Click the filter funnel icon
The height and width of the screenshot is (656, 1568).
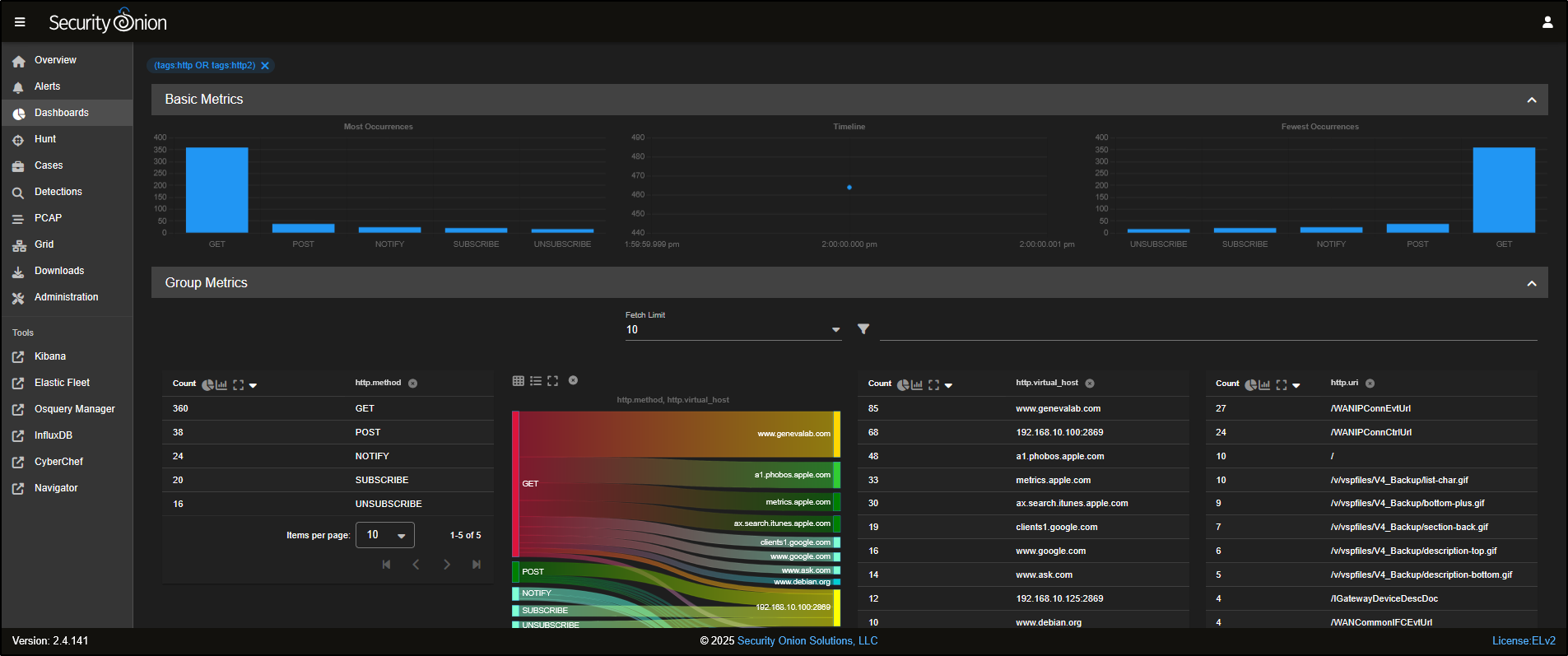[x=863, y=329]
